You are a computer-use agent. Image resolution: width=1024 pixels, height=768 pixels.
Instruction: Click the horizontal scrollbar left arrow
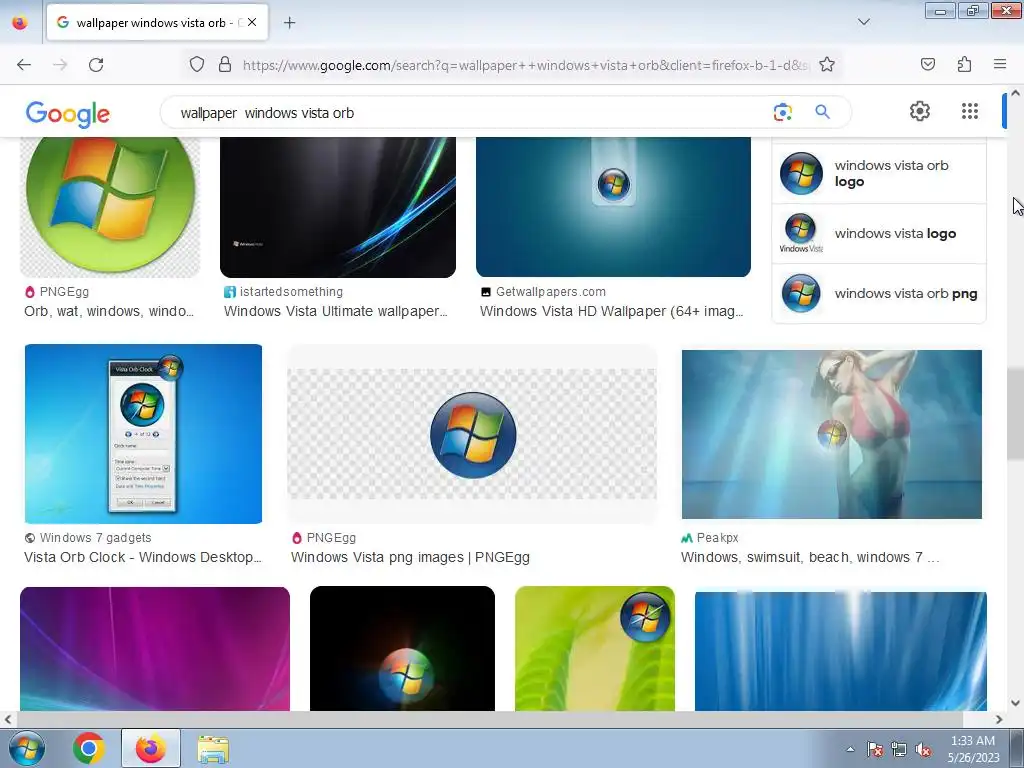(x=7, y=719)
